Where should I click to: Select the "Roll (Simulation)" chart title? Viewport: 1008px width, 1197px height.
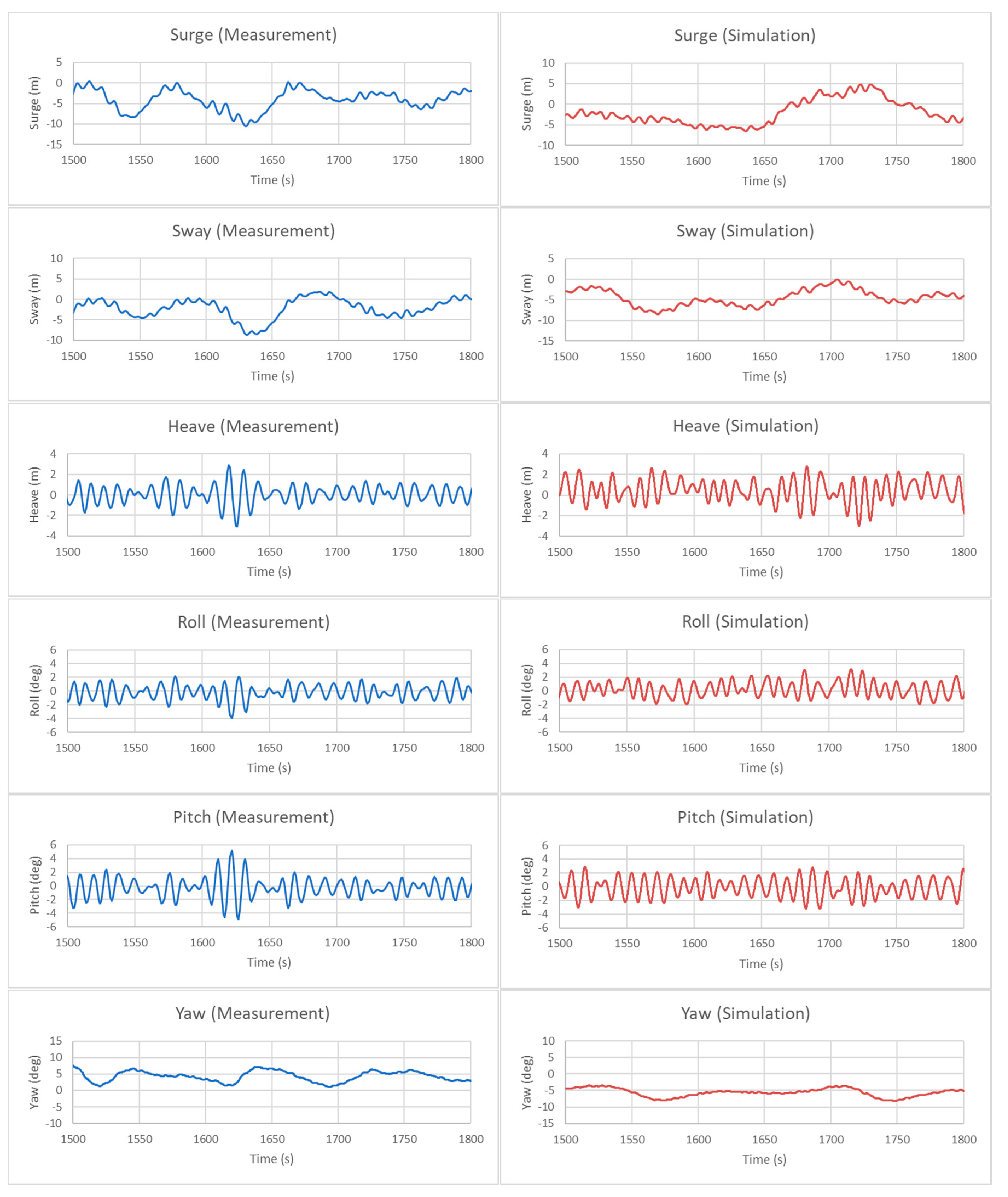(745, 621)
